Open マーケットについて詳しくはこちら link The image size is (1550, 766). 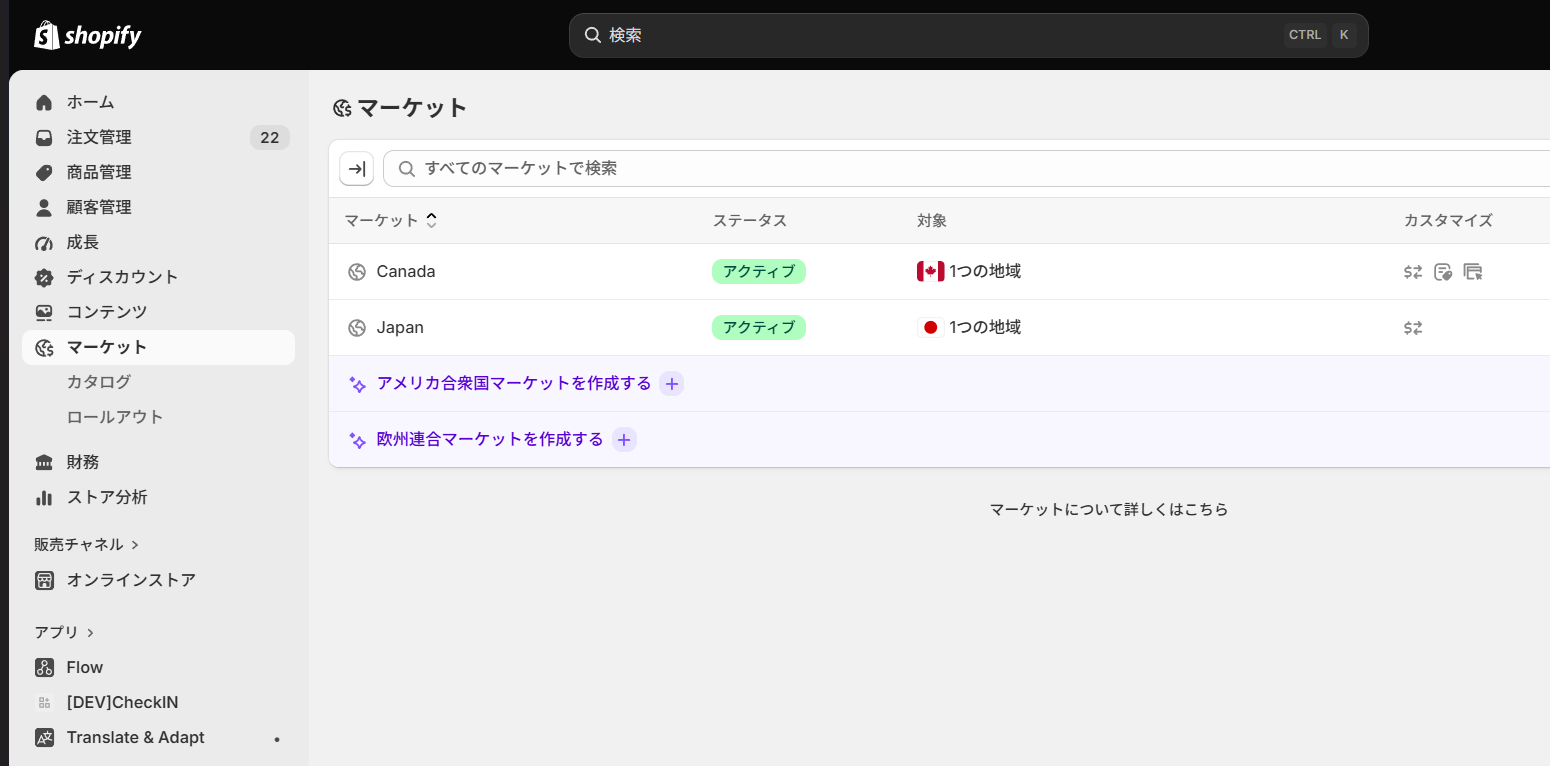point(1109,509)
